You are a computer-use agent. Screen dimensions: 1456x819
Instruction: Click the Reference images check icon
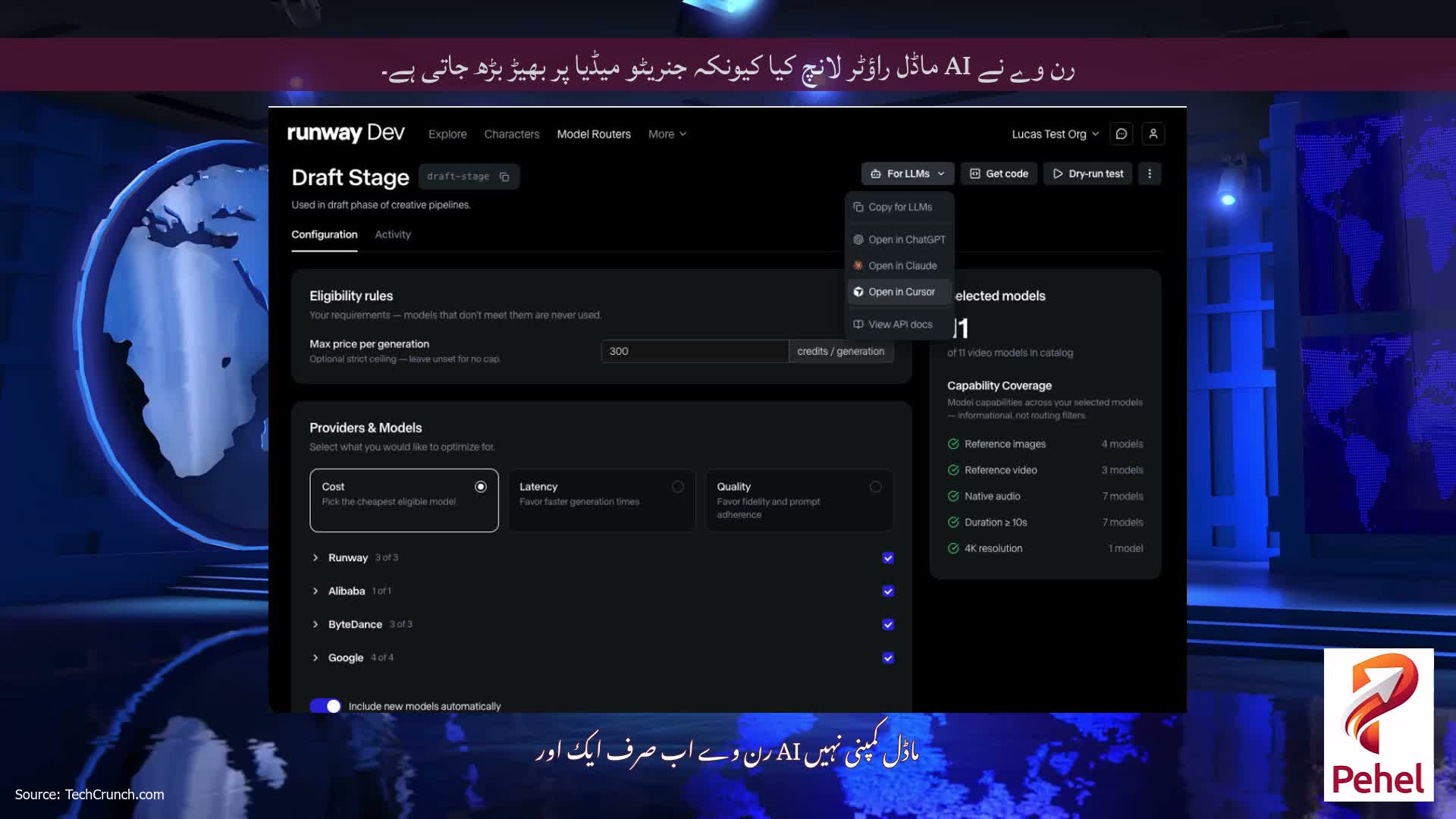tap(953, 444)
